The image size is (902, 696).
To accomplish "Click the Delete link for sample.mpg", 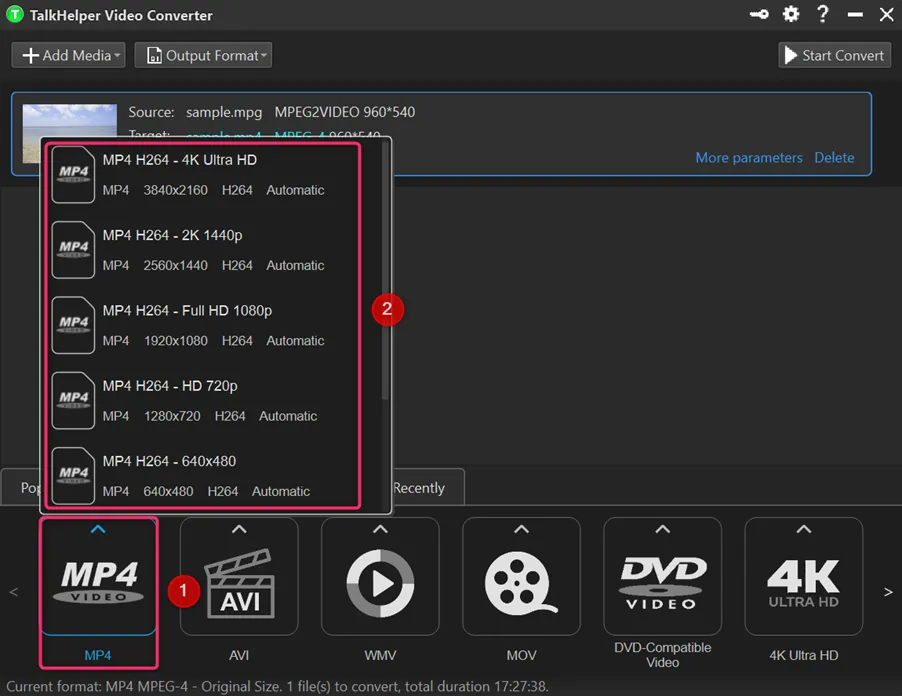I will [x=834, y=158].
